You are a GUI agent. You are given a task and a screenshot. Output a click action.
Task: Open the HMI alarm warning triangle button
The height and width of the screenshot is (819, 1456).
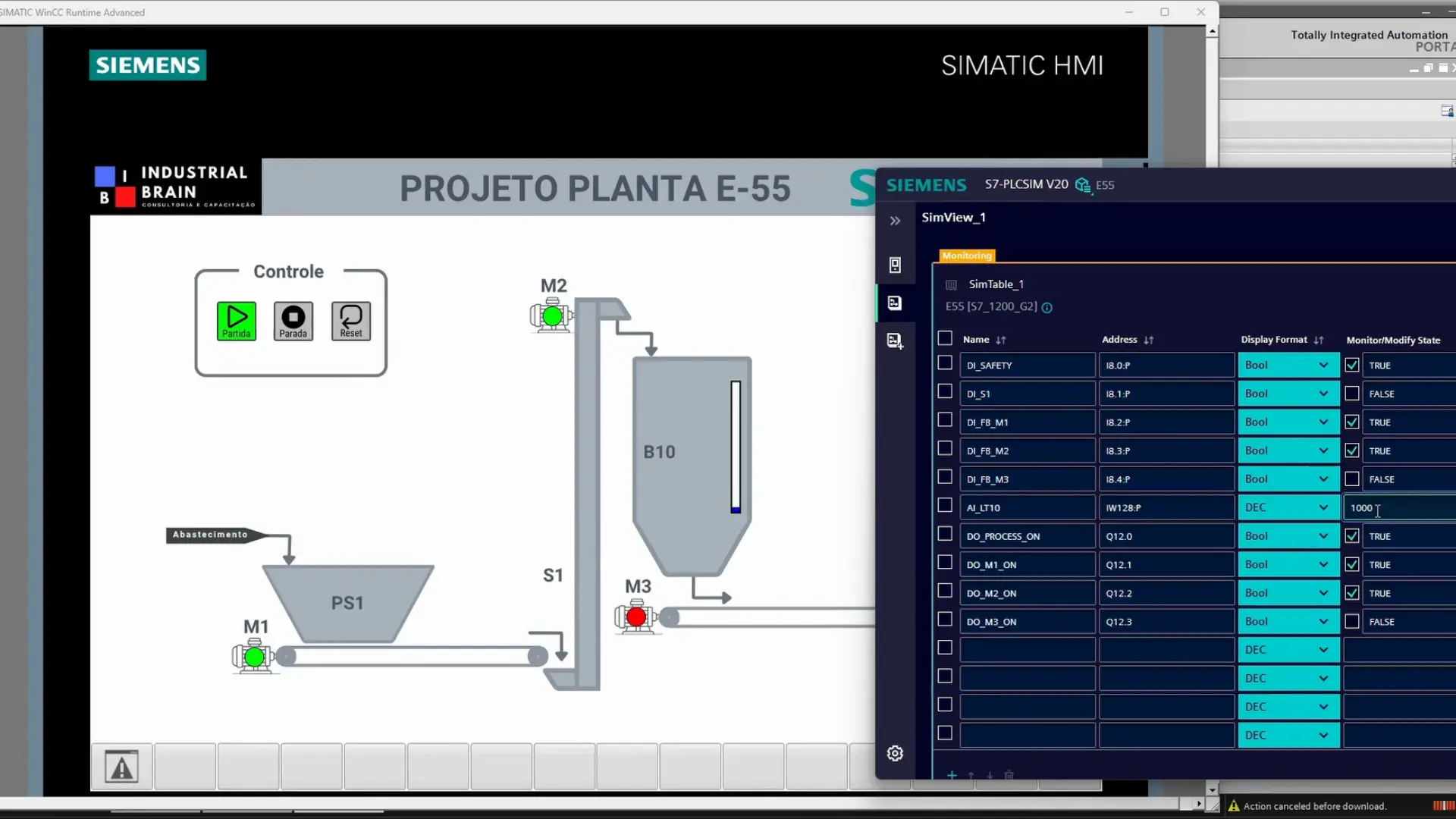pos(121,767)
